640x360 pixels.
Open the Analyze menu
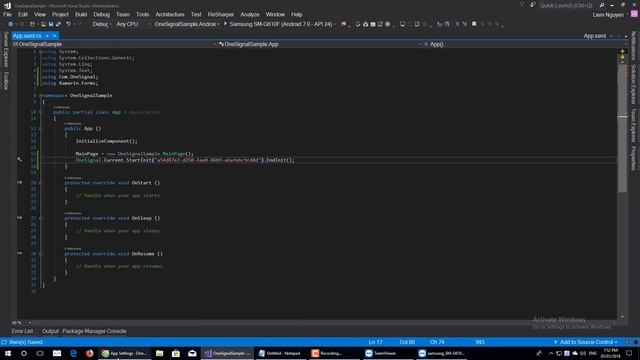(250, 14)
